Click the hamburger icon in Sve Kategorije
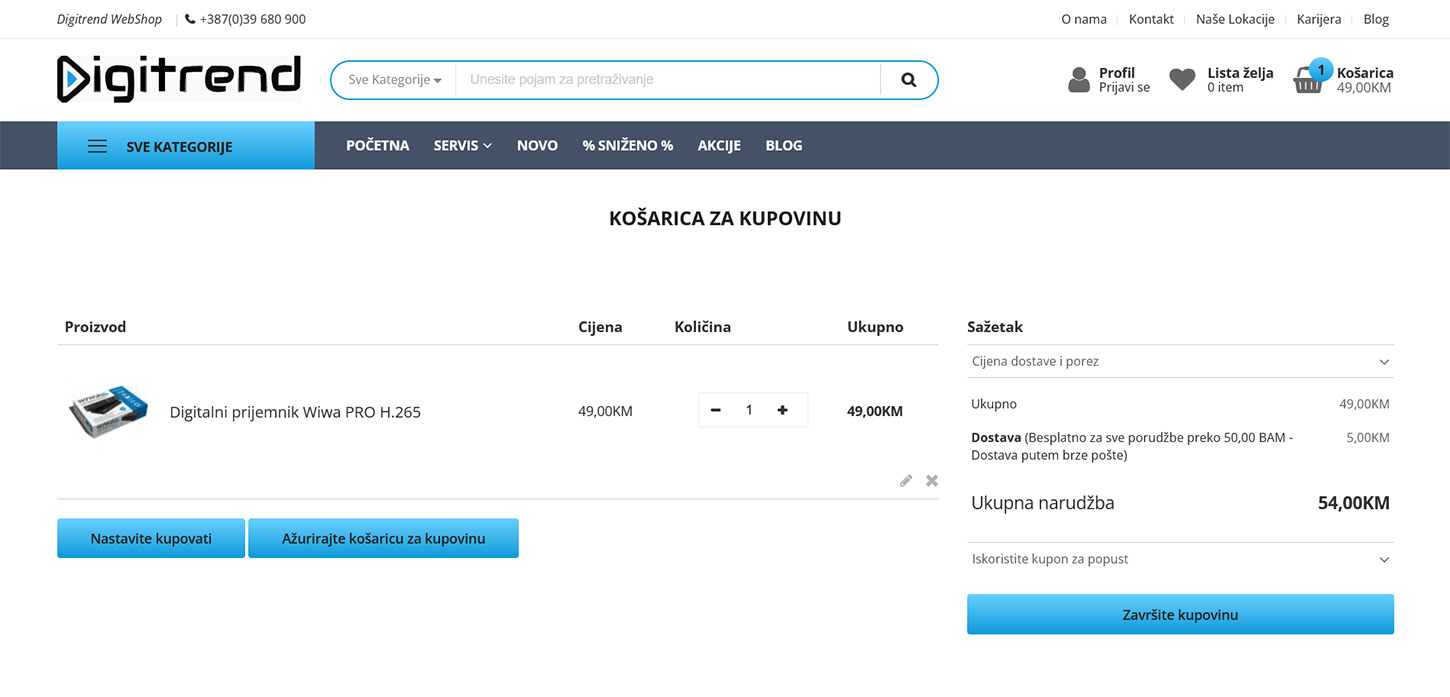The height and width of the screenshot is (697, 1450). point(97,146)
